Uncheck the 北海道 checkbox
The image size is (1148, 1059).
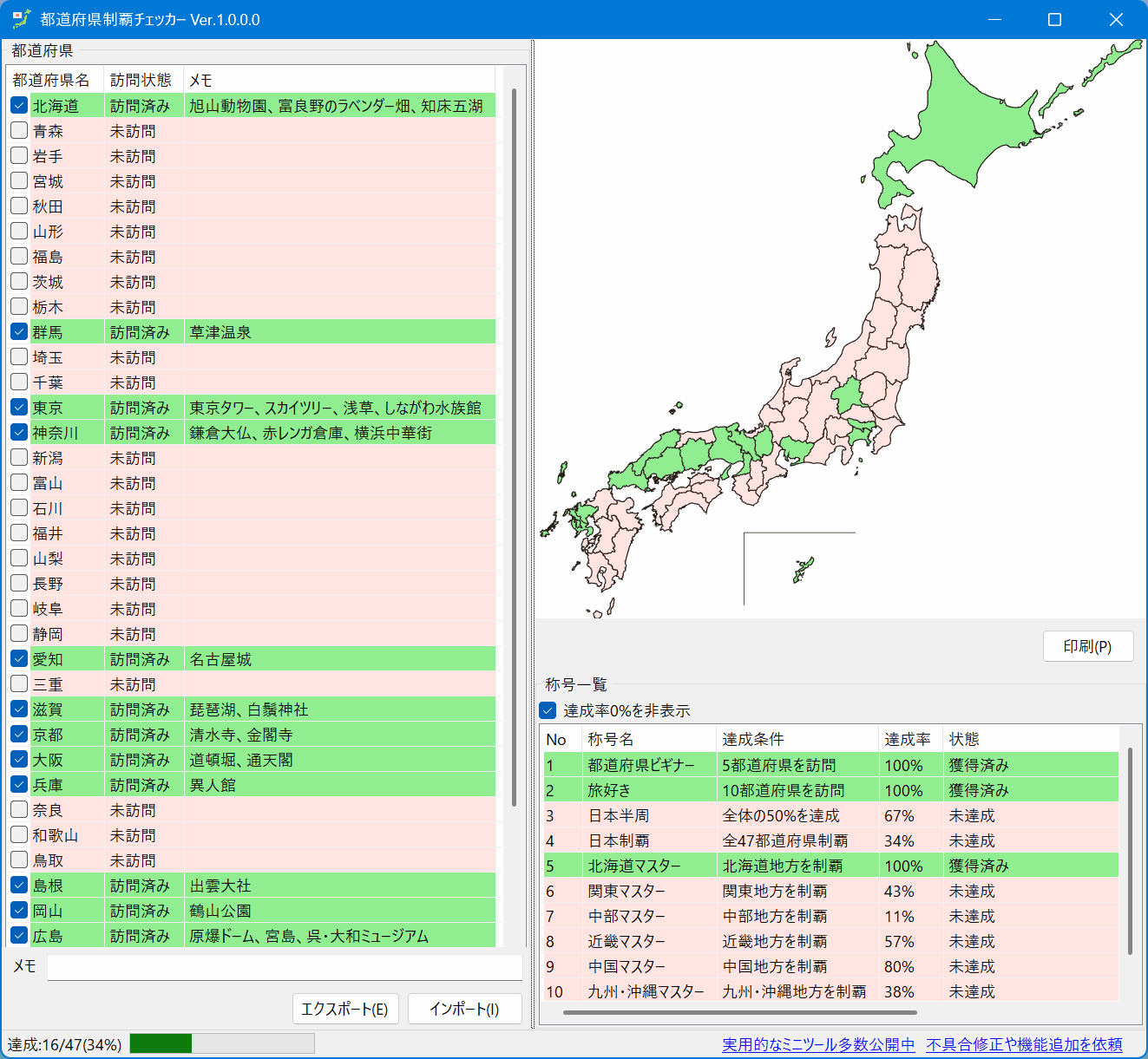(x=19, y=105)
